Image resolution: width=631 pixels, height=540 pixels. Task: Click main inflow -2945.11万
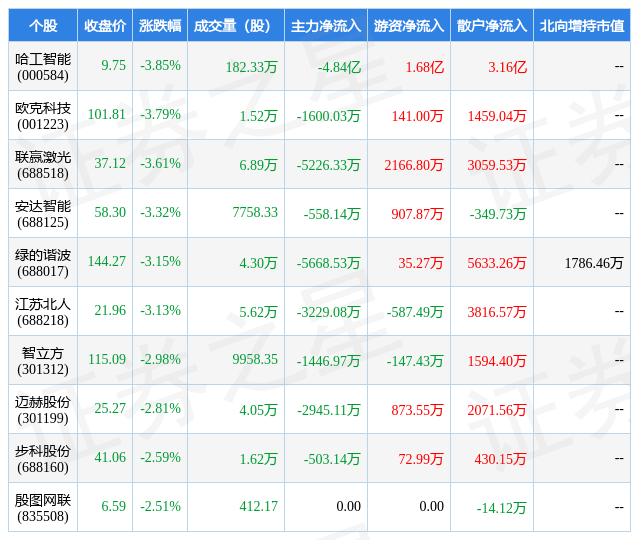tap(328, 410)
